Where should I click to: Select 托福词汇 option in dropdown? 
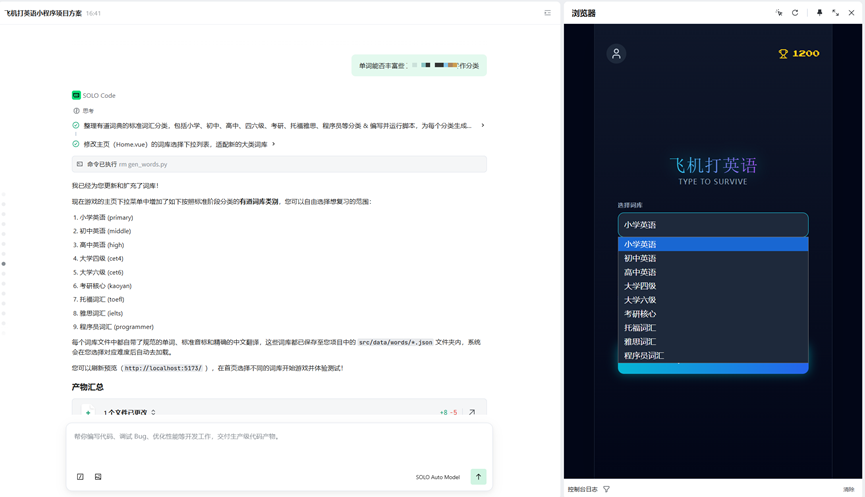pos(640,328)
